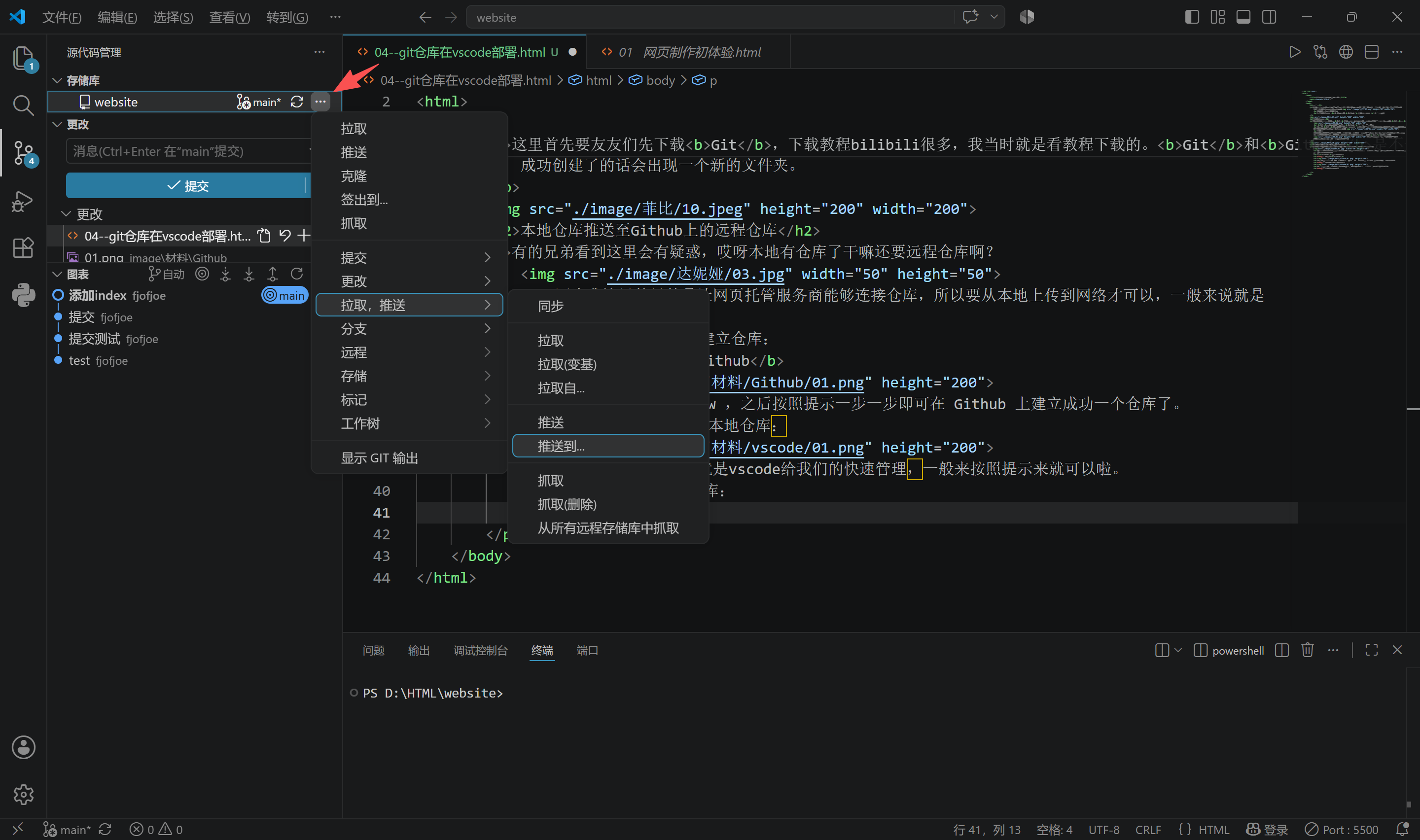Open the Manage gear icon
This screenshot has height=840, width=1420.
pyautogui.click(x=23, y=794)
